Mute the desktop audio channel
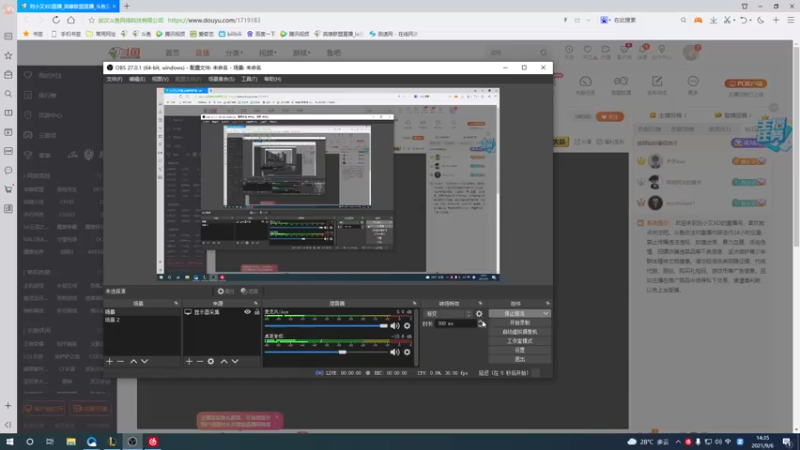Screen dimensions: 800x450 click(x=395, y=352)
